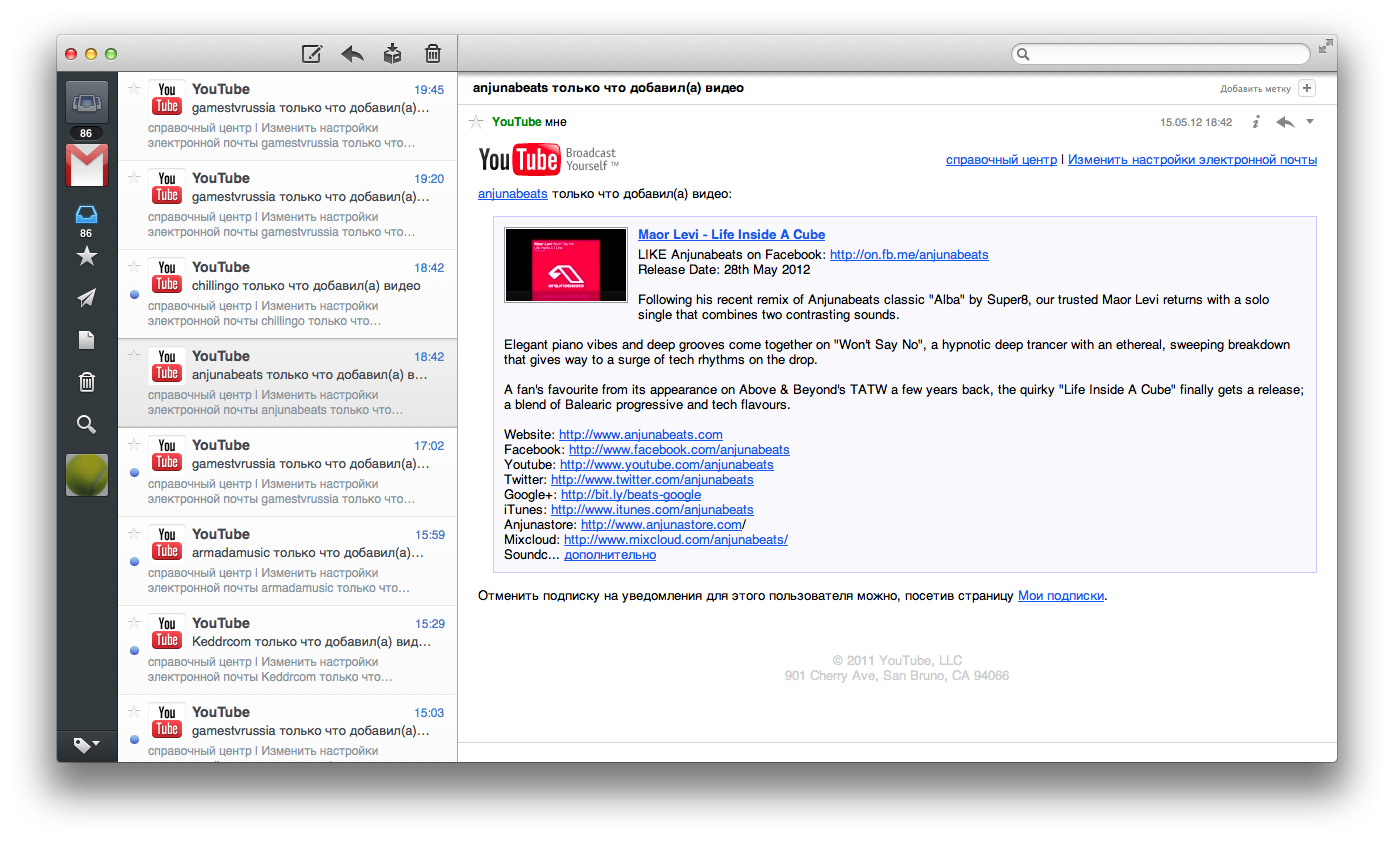Expand the description via the "дополнительно" link
The width and height of the screenshot is (1394, 841).
609,555
